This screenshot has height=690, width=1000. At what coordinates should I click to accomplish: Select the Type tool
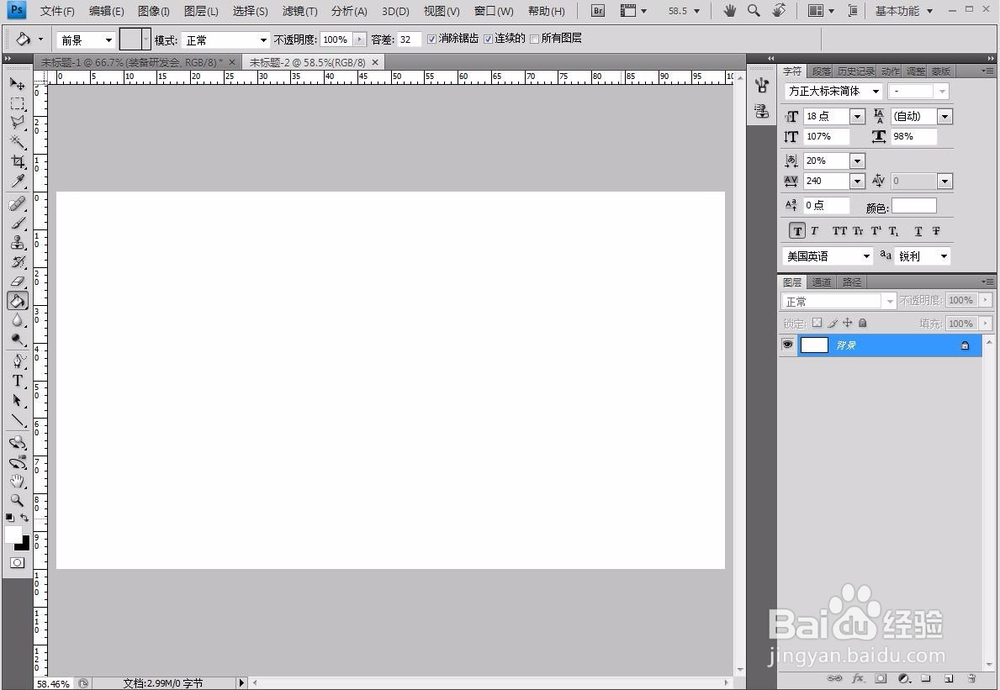(x=17, y=381)
